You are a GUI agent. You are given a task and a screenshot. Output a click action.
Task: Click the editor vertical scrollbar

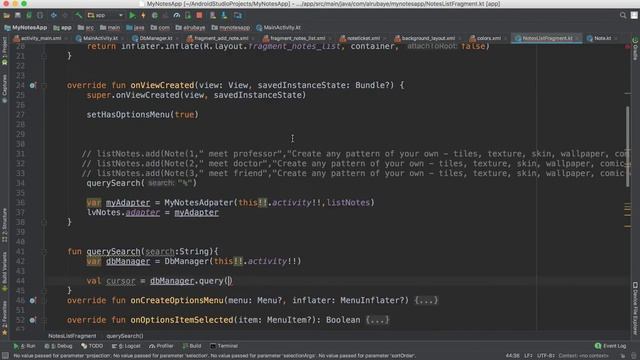coord(628,147)
